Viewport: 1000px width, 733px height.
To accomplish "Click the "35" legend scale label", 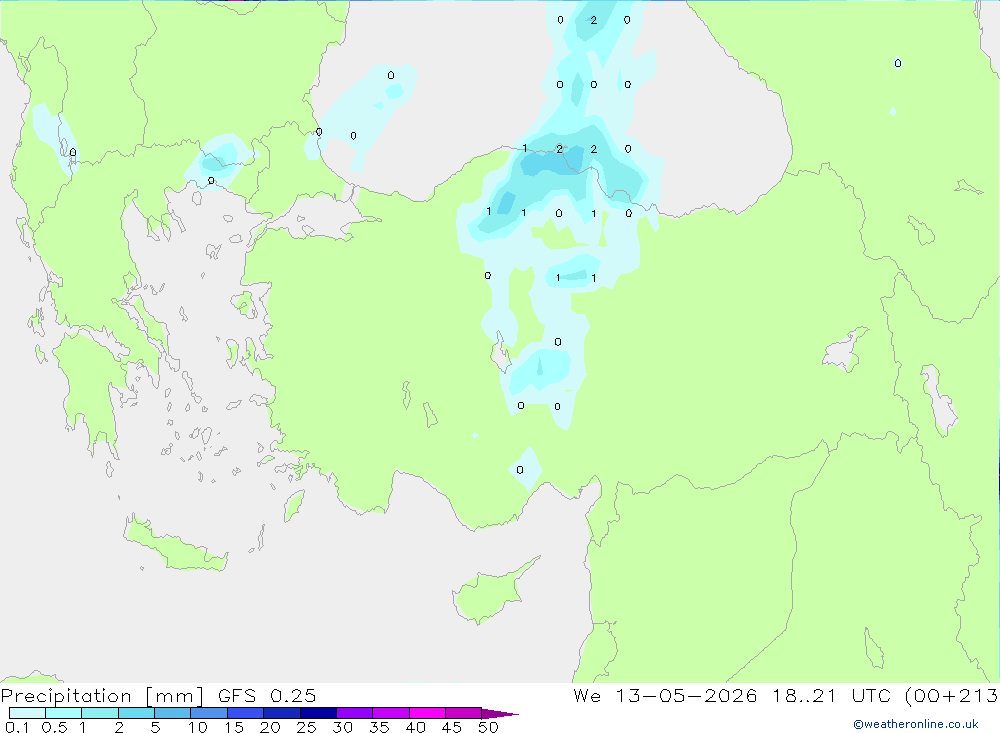I will [x=379, y=727].
